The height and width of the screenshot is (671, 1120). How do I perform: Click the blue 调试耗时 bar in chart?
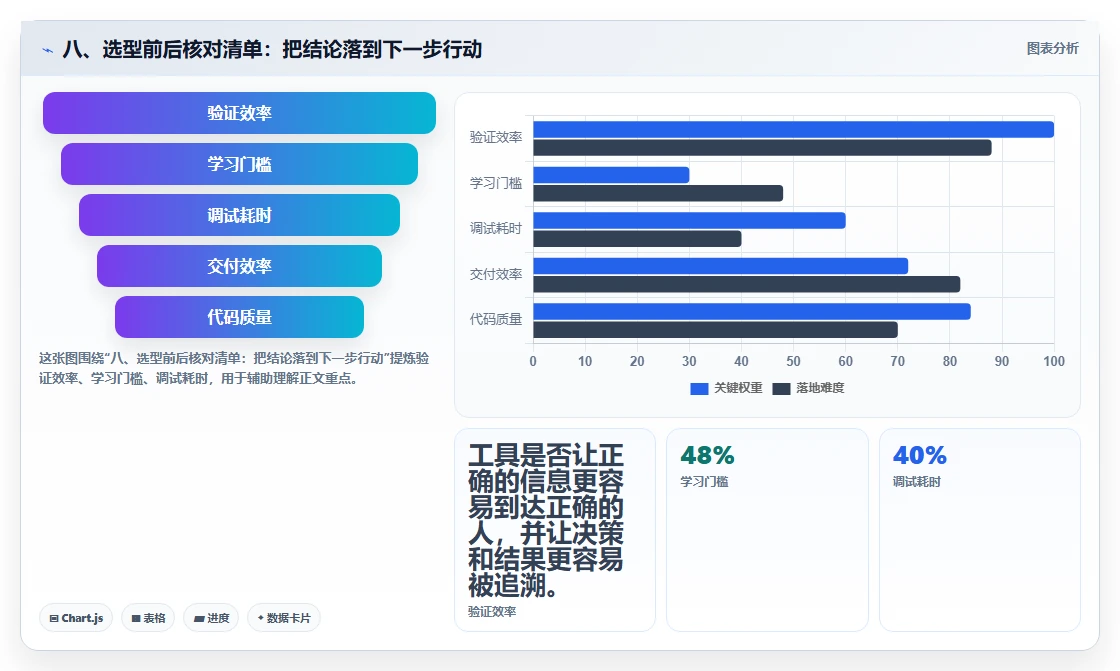[689, 220]
